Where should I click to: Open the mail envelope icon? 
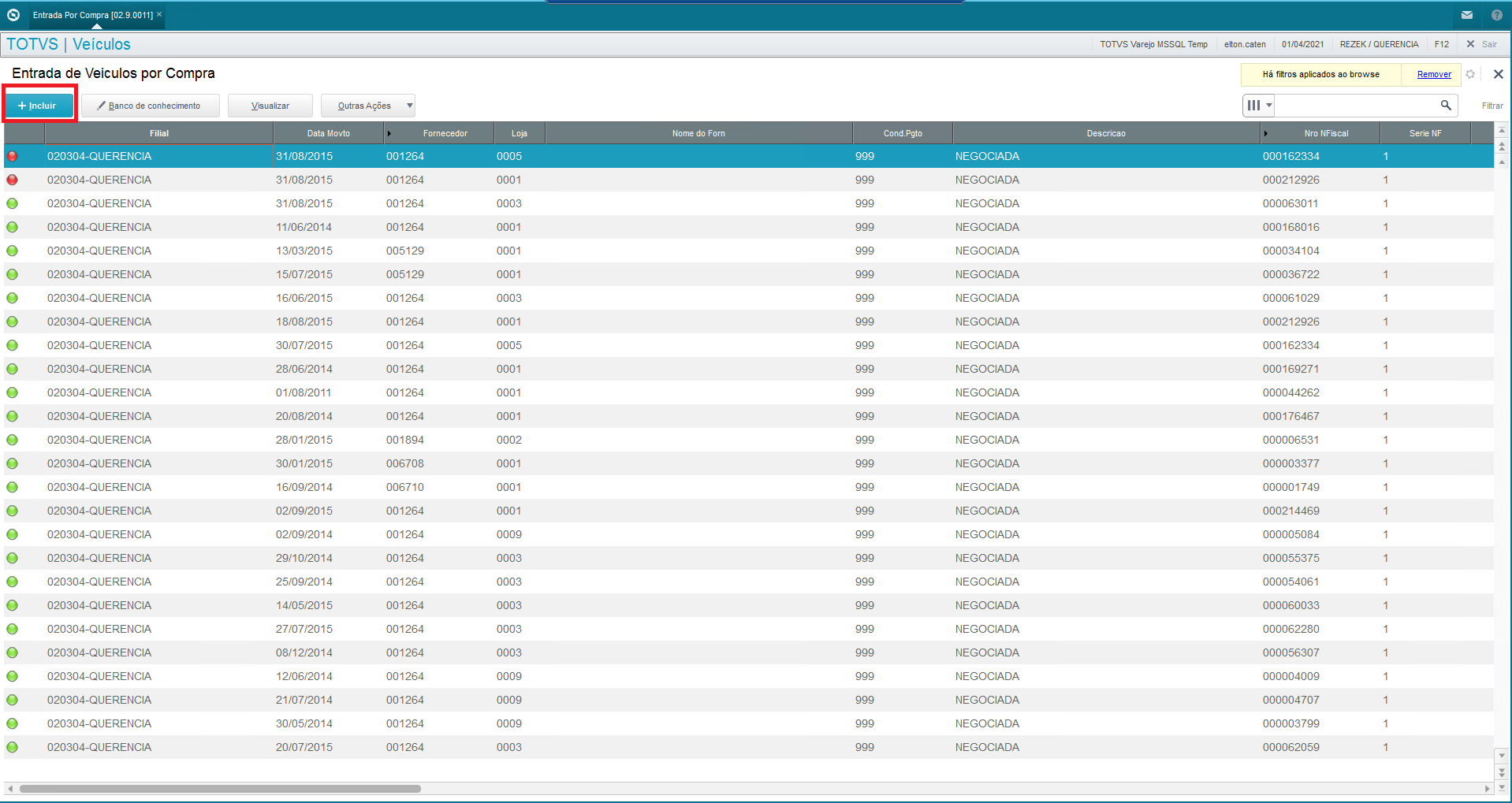[1467, 15]
